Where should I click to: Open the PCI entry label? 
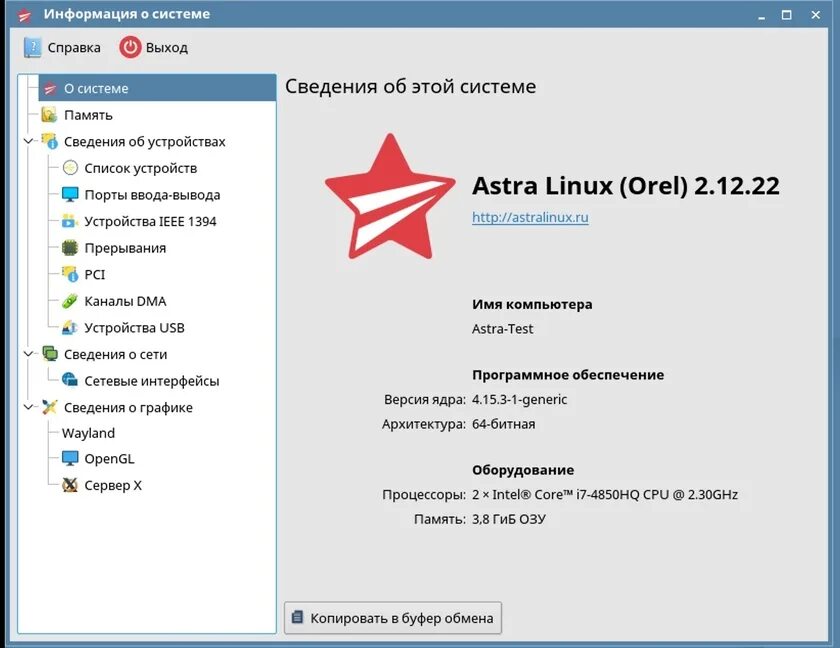click(x=95, y=274)
